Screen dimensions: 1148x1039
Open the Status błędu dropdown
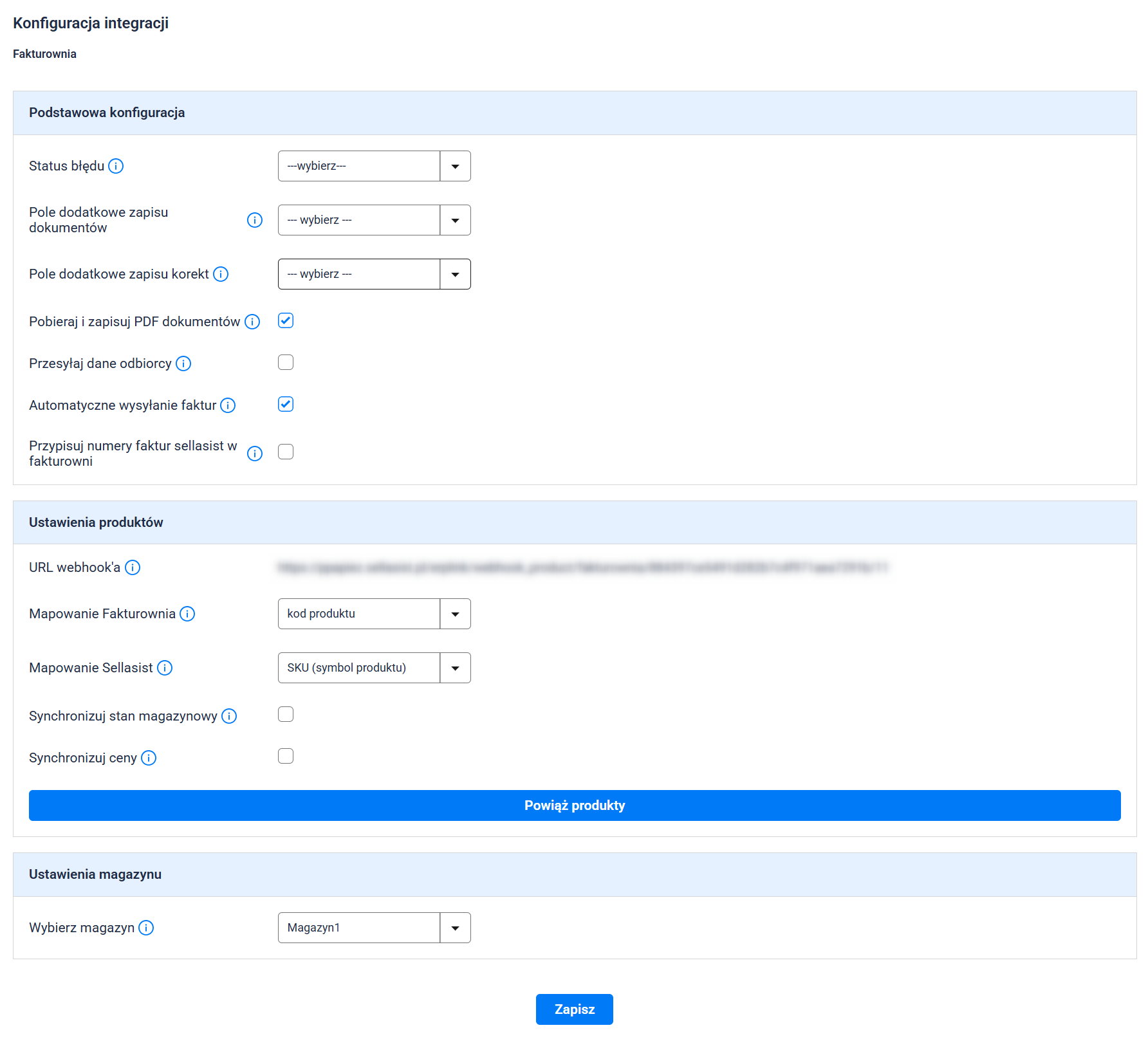[x=374, y=166]
